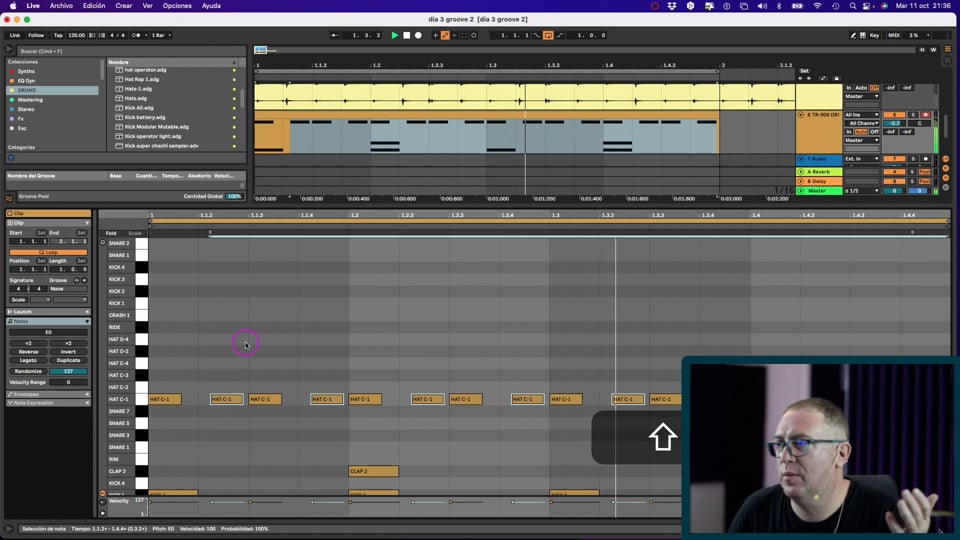Adjust the Cantidad Global 100% groove amount
Screen dimensions: 960x540
234,197
